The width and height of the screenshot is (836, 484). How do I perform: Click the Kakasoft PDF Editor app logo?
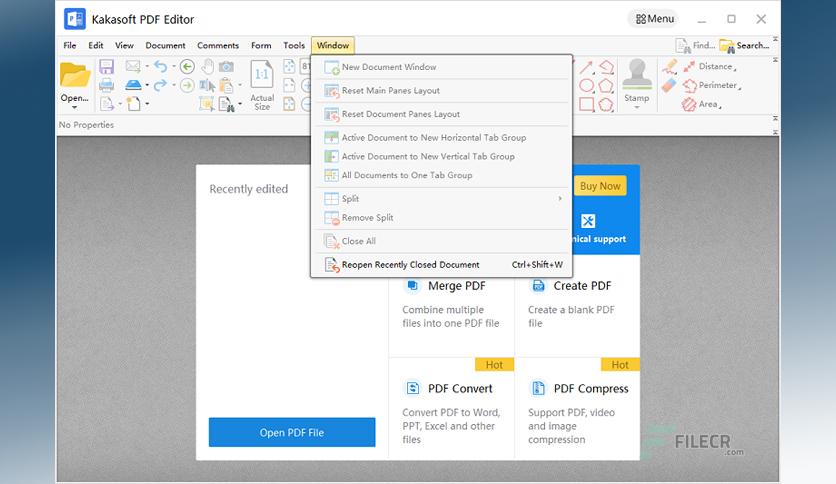pos(75,19)
